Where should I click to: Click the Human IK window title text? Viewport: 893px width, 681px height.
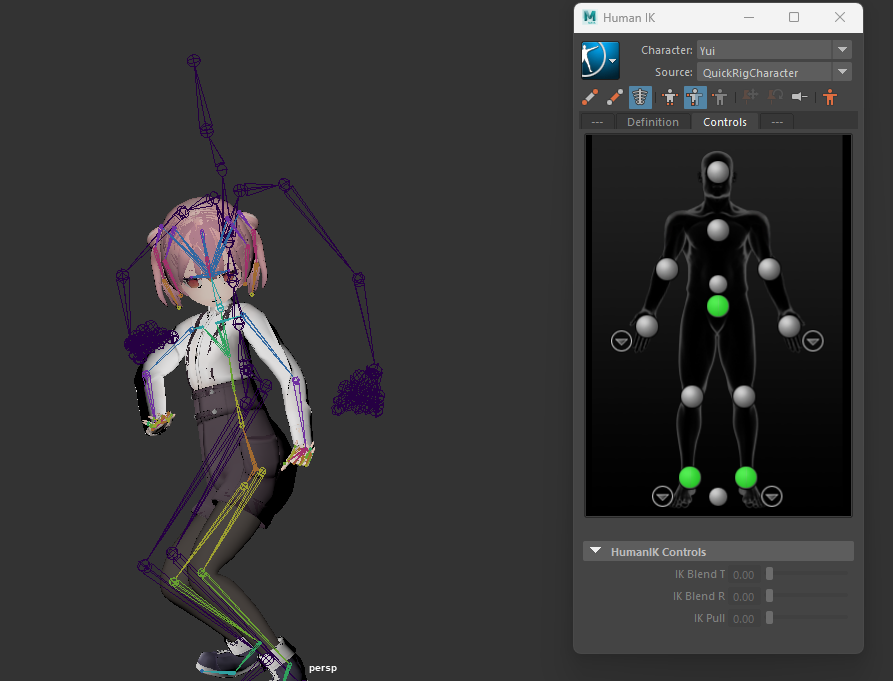[x=629, y=18]
